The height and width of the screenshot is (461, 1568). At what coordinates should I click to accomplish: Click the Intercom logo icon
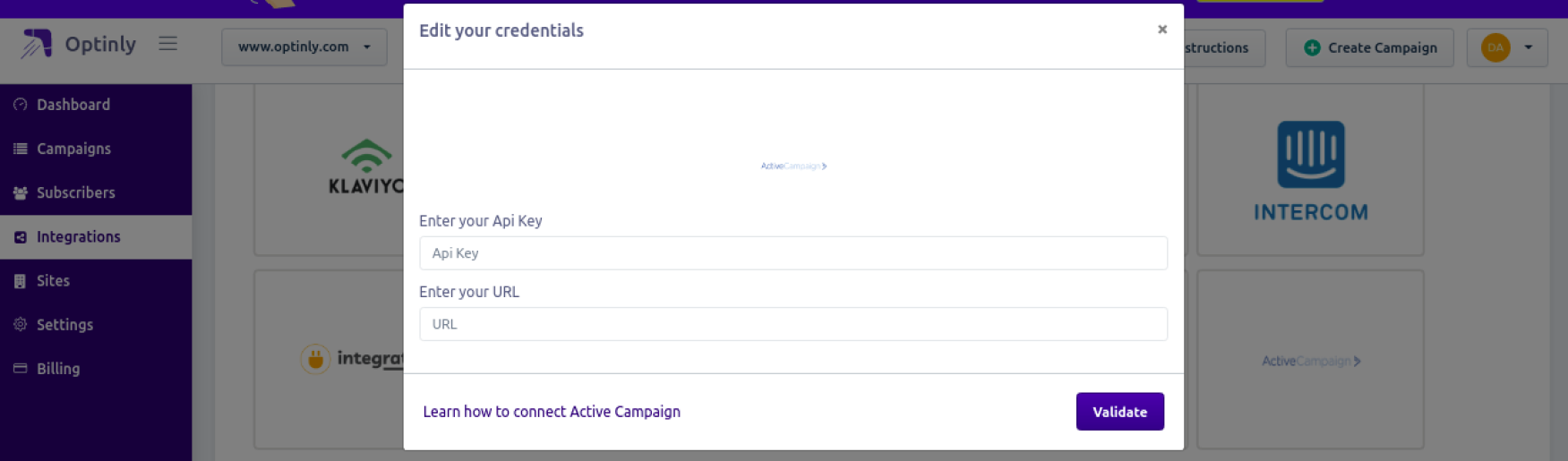1311,154
